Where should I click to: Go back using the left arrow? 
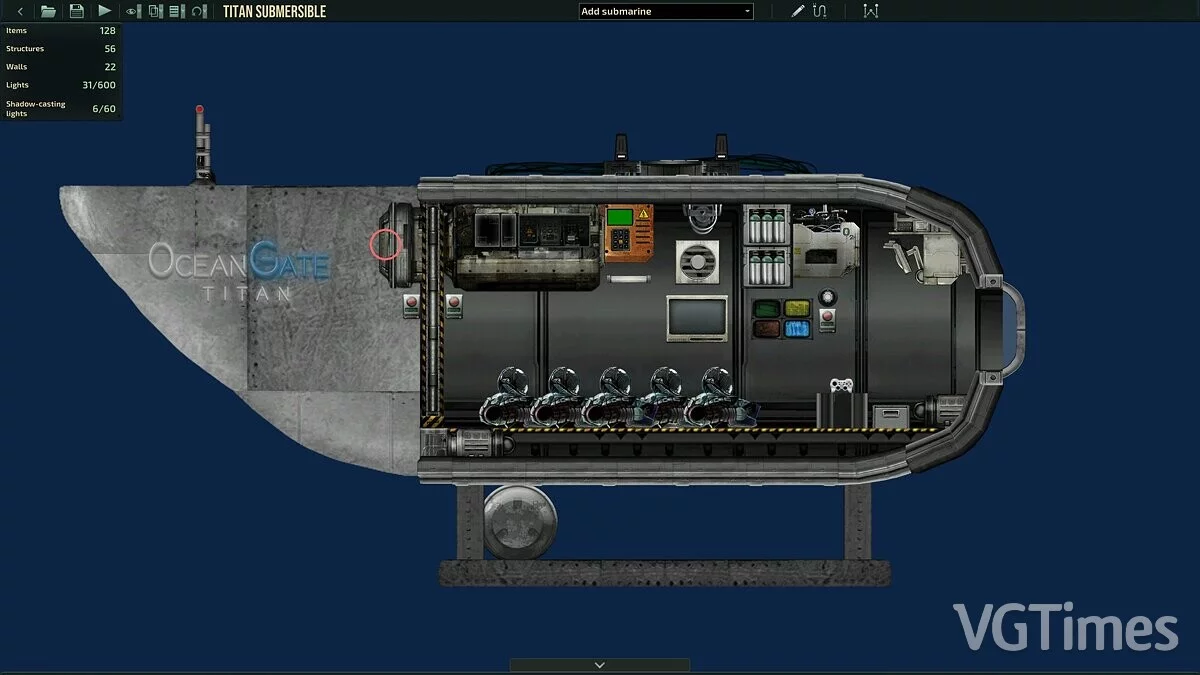[x=20, y=11]
